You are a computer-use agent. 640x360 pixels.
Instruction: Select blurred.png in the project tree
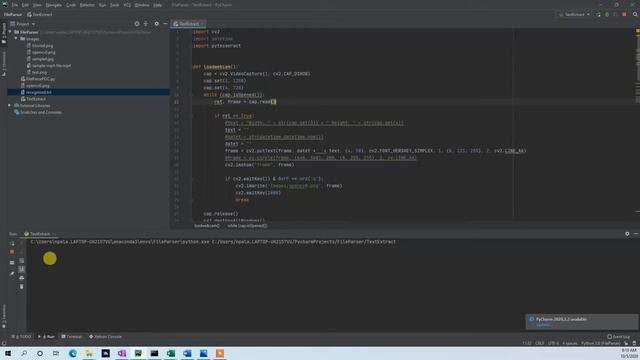(42, 46)
